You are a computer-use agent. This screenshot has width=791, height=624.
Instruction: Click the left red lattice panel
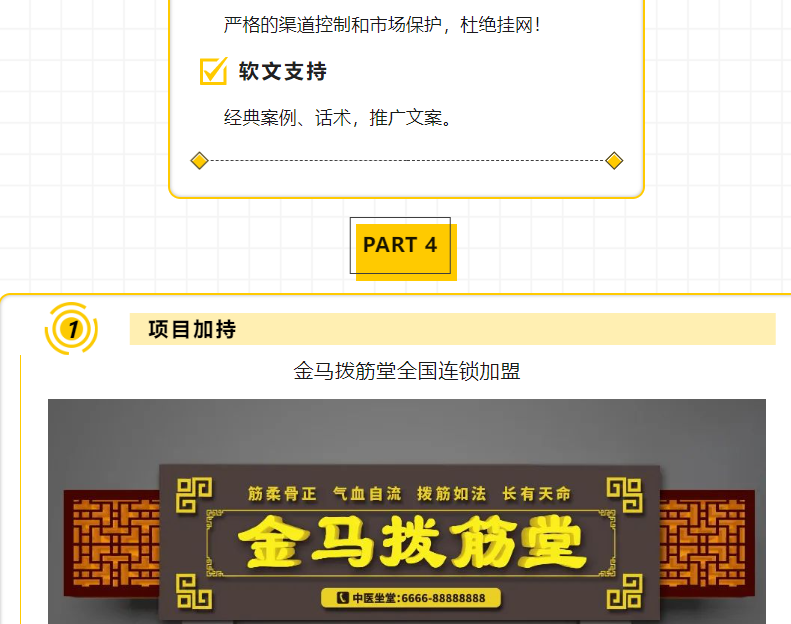point(111,543)
